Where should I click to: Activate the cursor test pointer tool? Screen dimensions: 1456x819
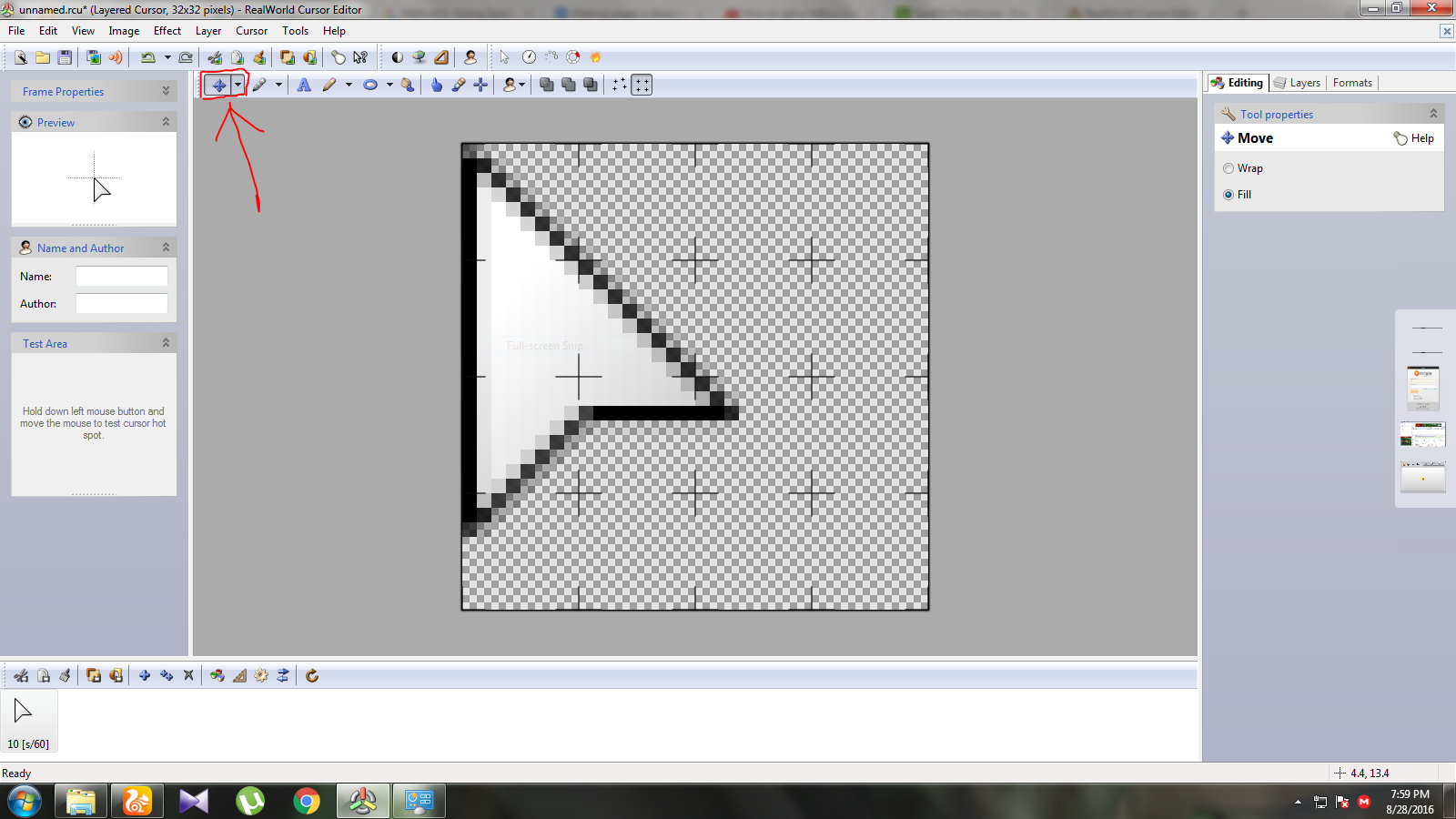[x=503, y=56]
